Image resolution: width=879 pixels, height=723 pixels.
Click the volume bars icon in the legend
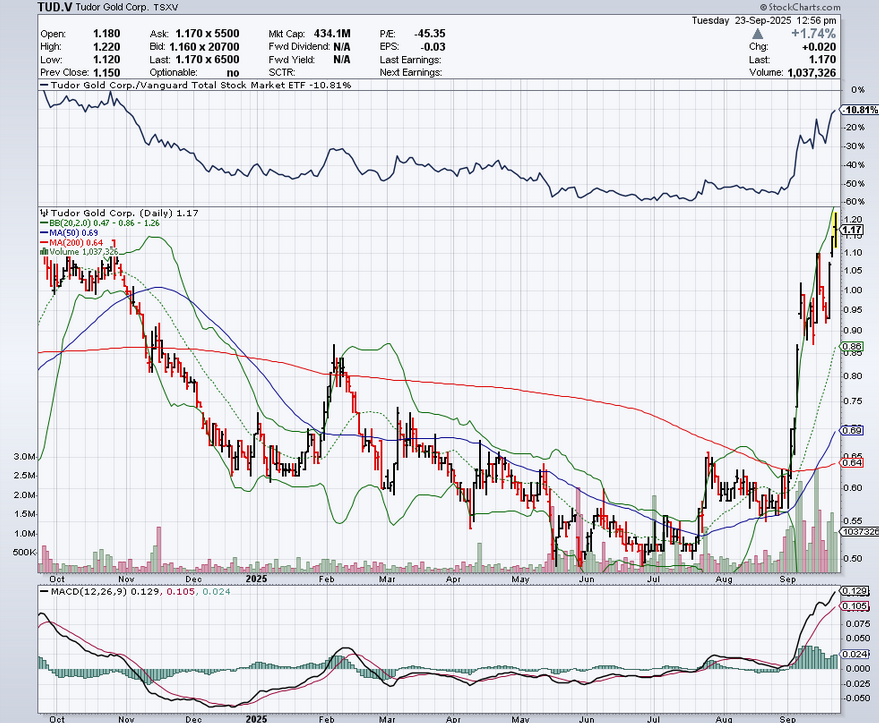(41, 252)
